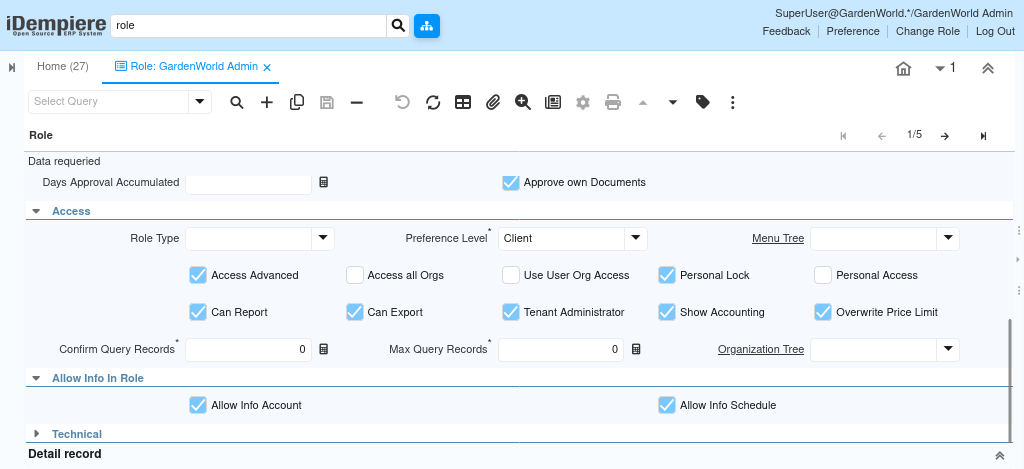Open the Attachment paperclip icon
Image resolution: width=1024 pixels, height=469 pixels.
pyautogui.click(x=493, y=102)
